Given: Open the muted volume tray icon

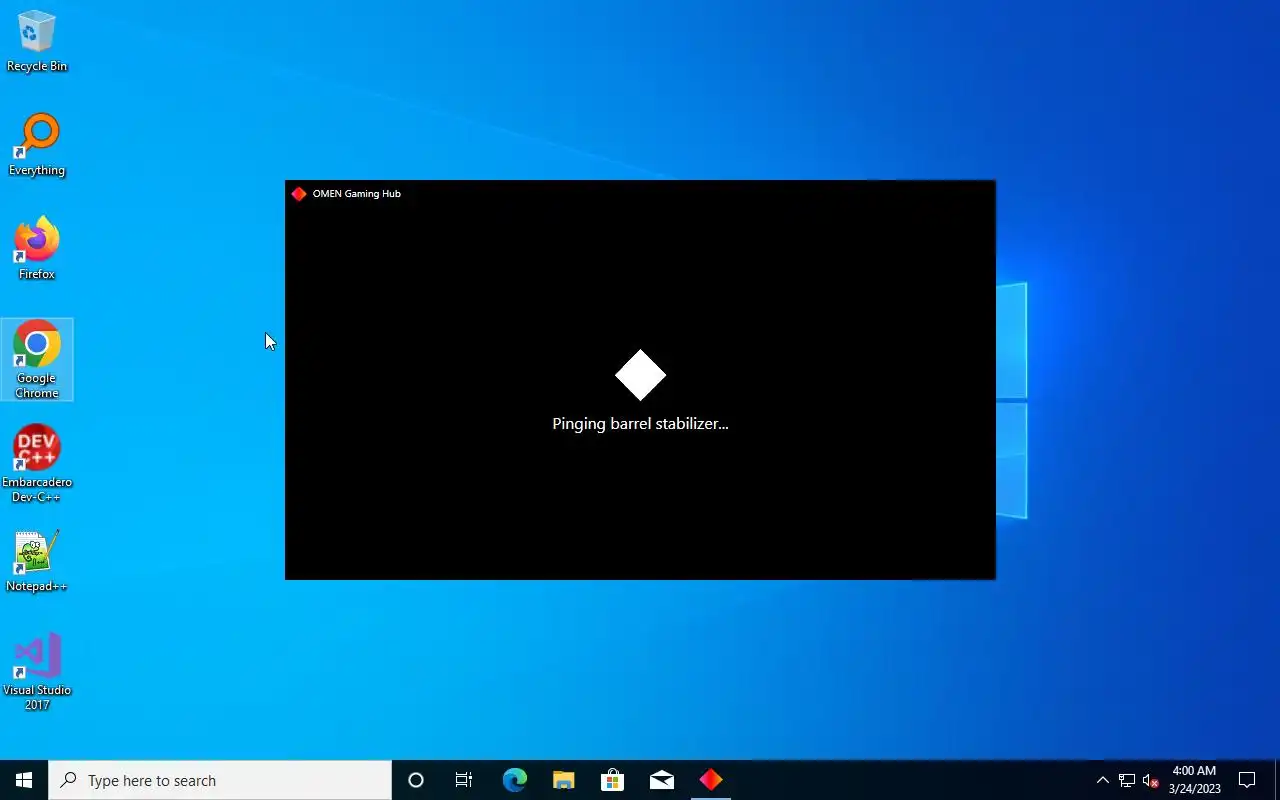Looking at the screenshot, I should point(1150,780).
